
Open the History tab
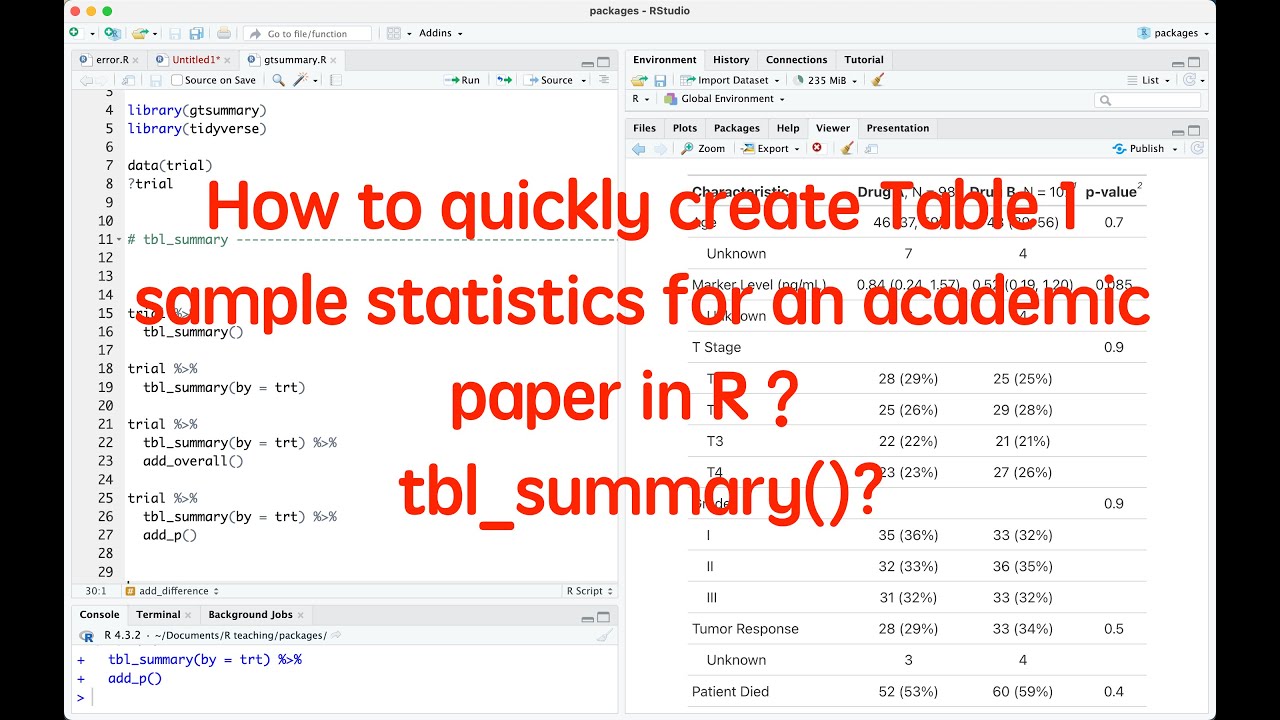[x=731, y=60]
